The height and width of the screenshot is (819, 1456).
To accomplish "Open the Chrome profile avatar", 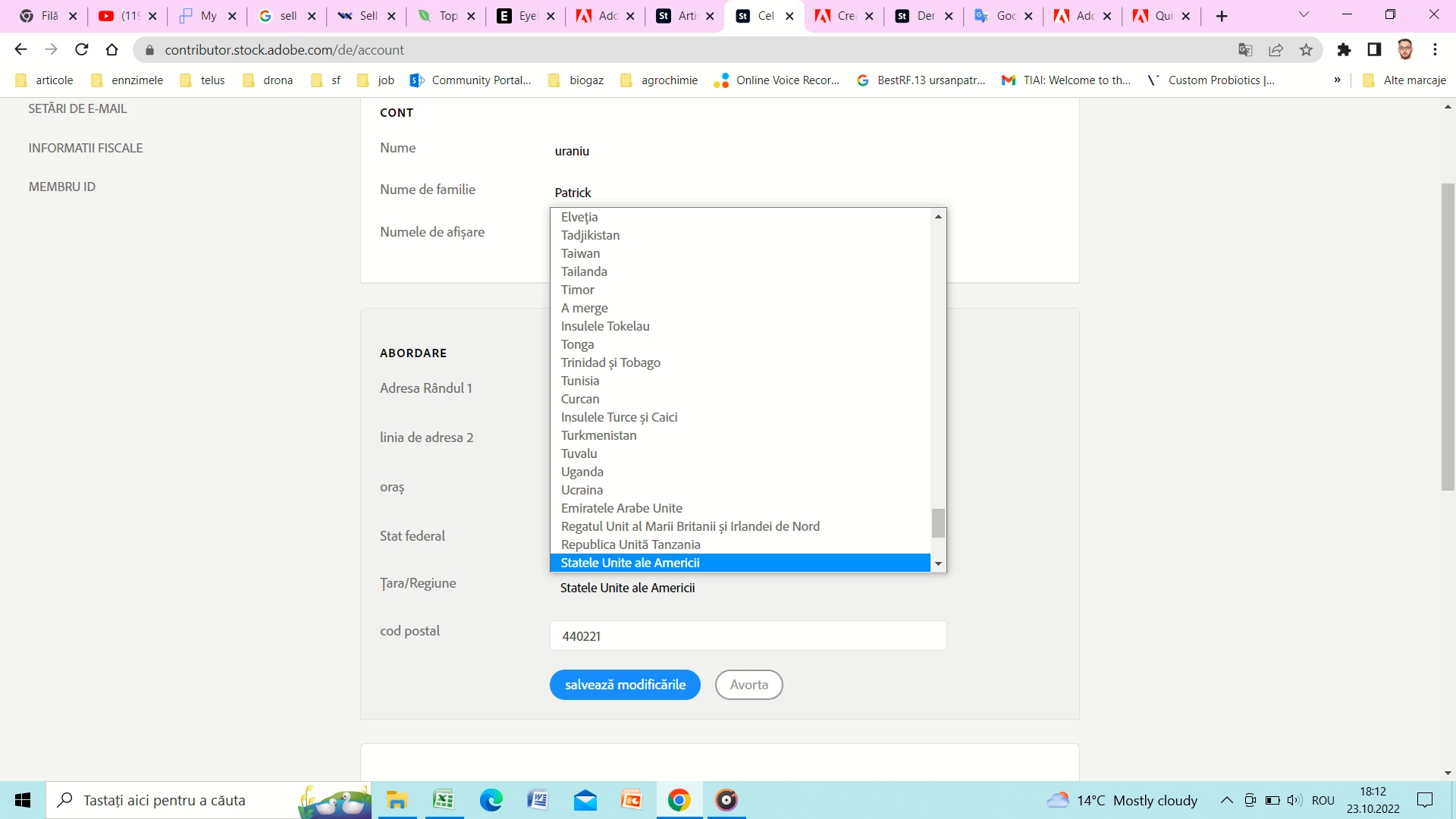I will (1404, 50).
